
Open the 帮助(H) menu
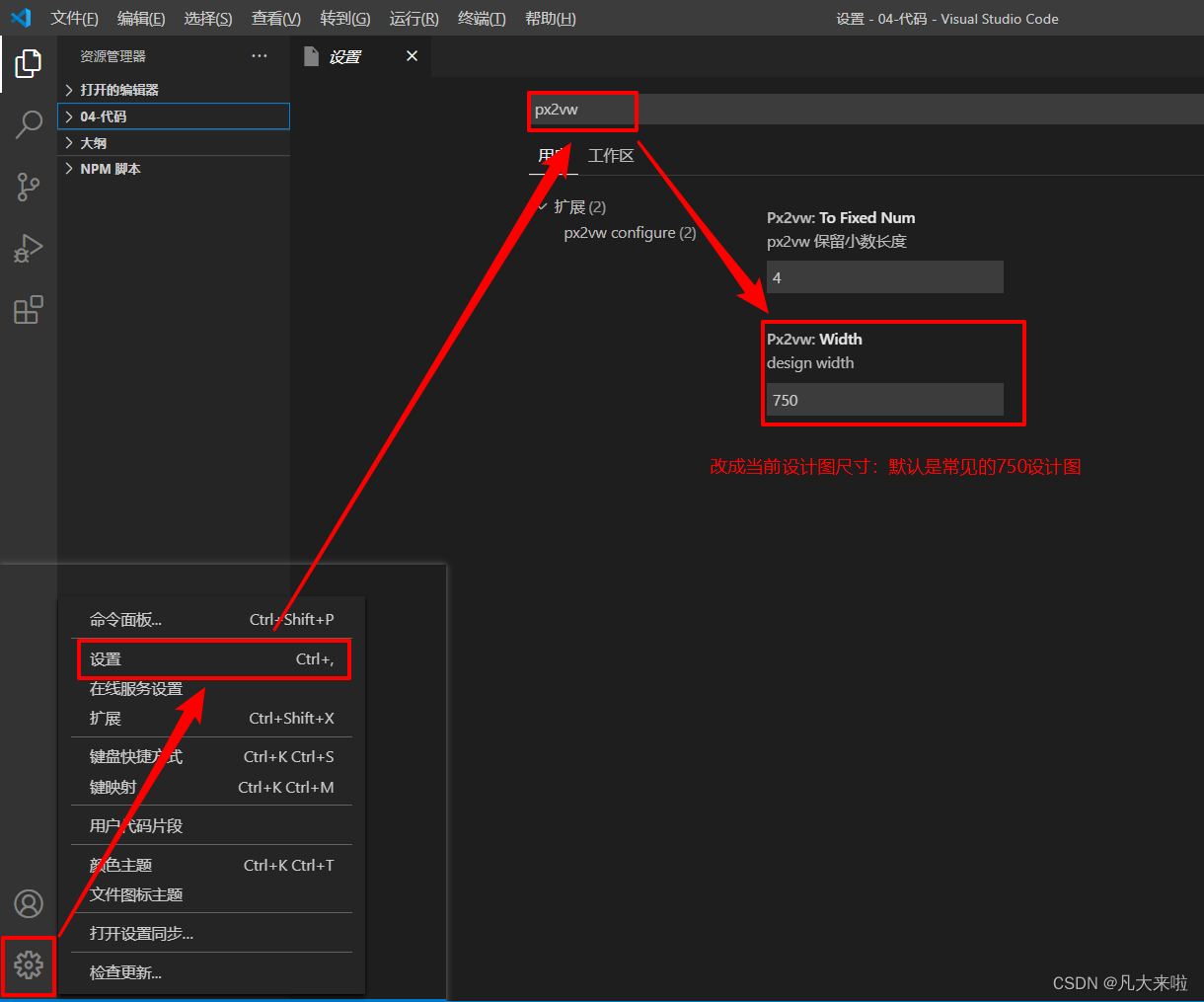[x=551, y=19]
